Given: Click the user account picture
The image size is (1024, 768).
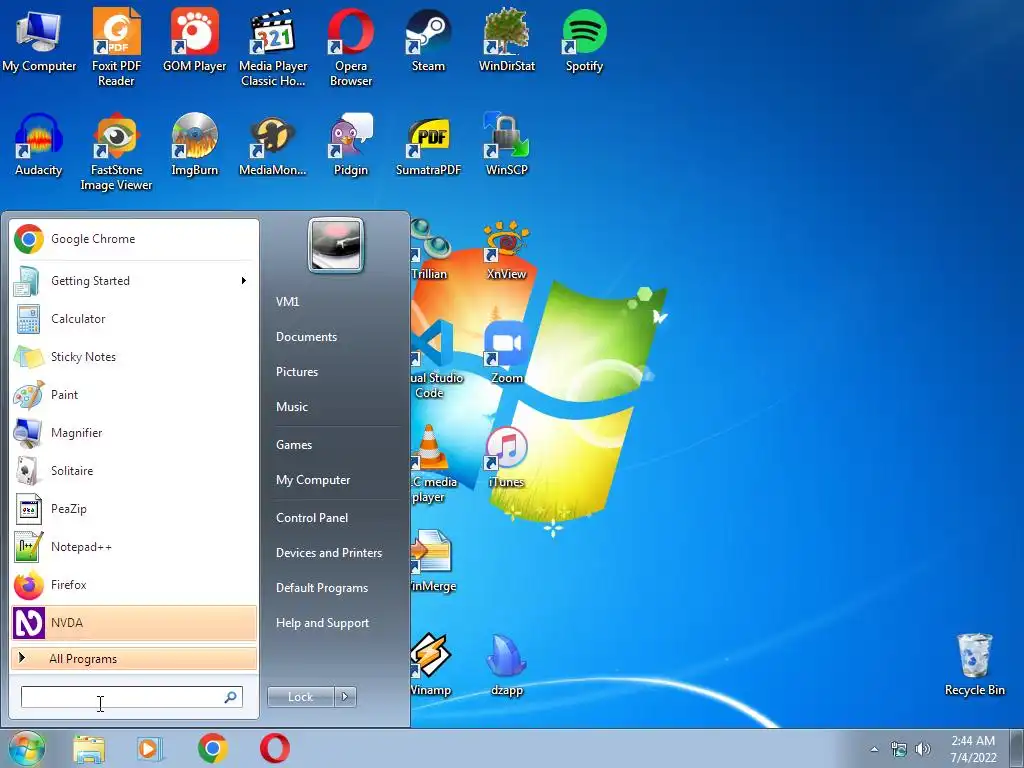Looking at the screenshot, I should click(336, 245).
